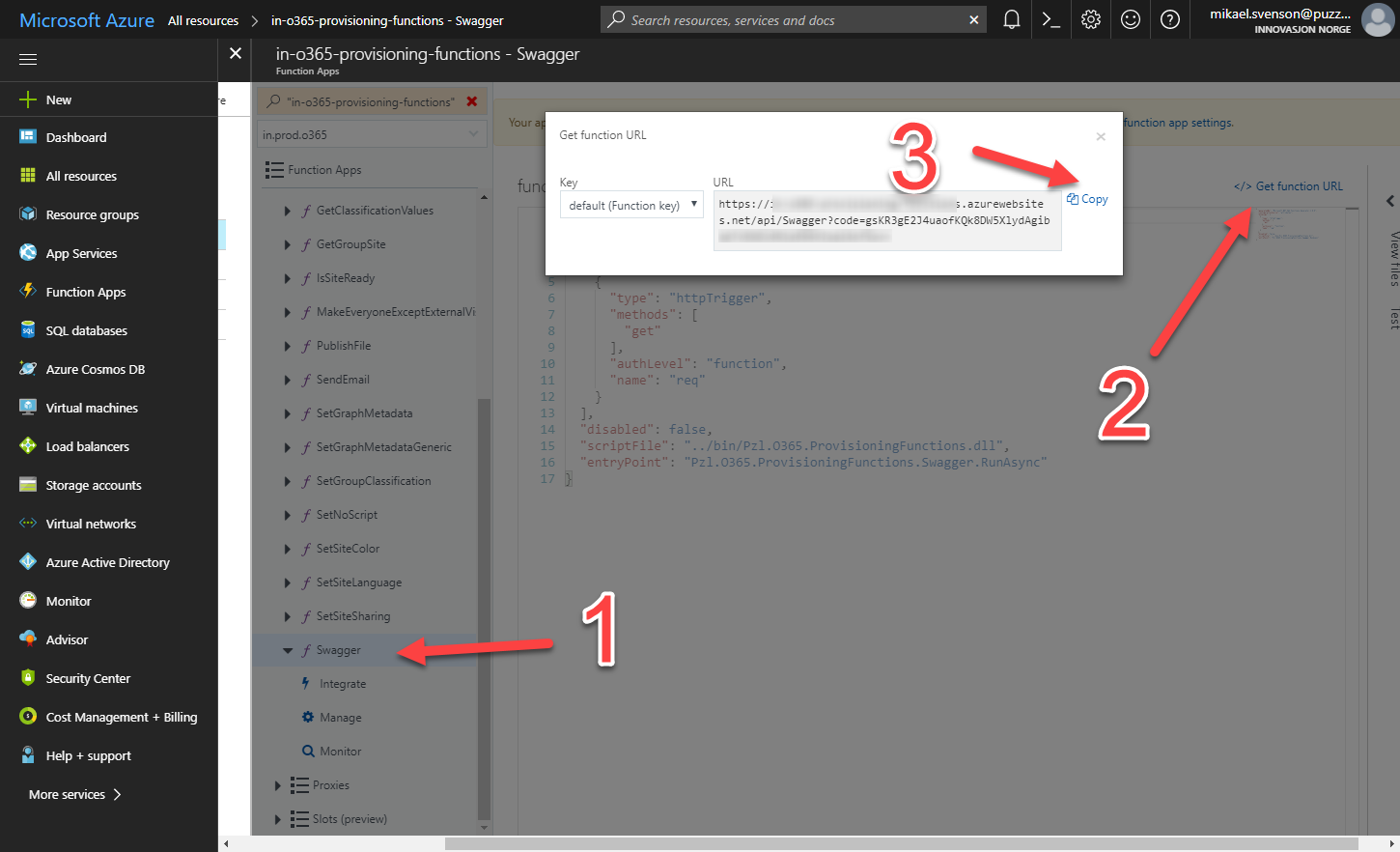
Task: Click the function URL text field
Action: click(x=887, y=221)
